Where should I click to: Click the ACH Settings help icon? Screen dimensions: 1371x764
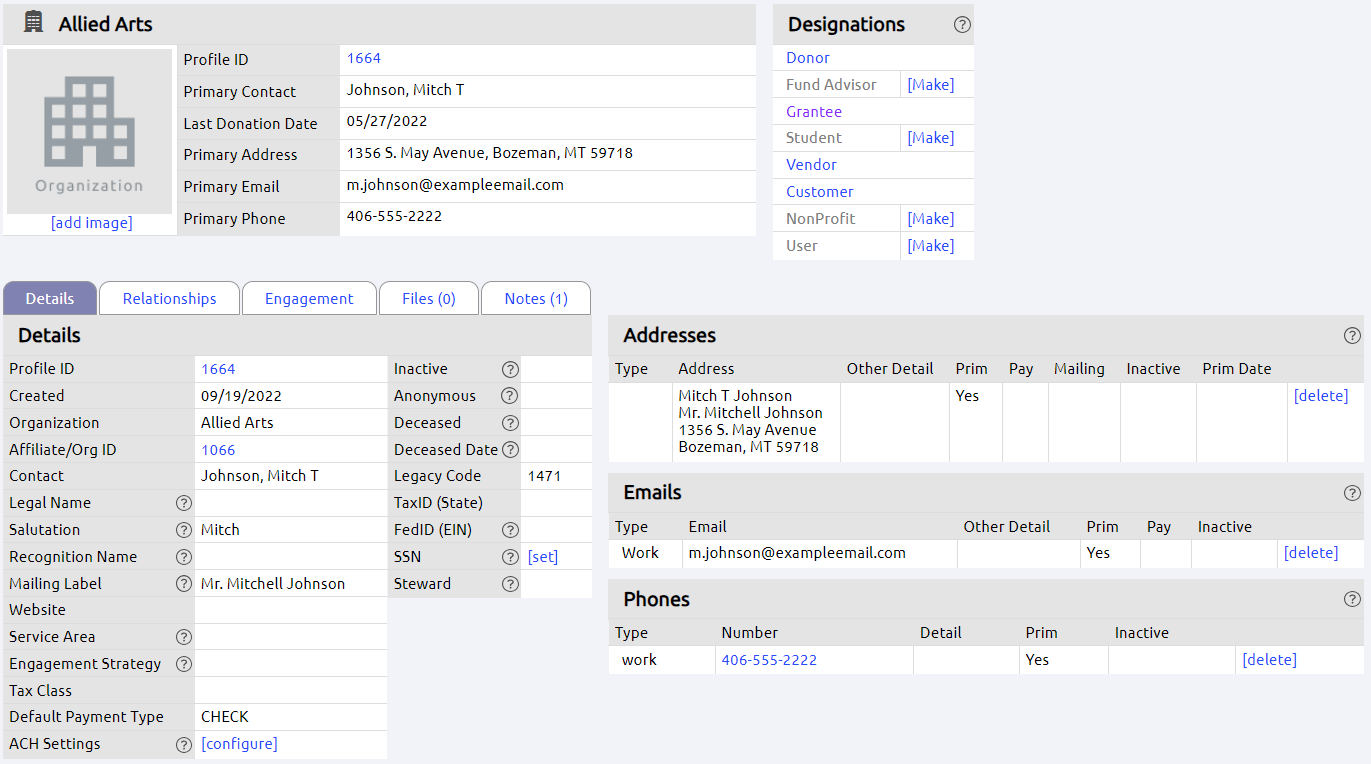183,744
